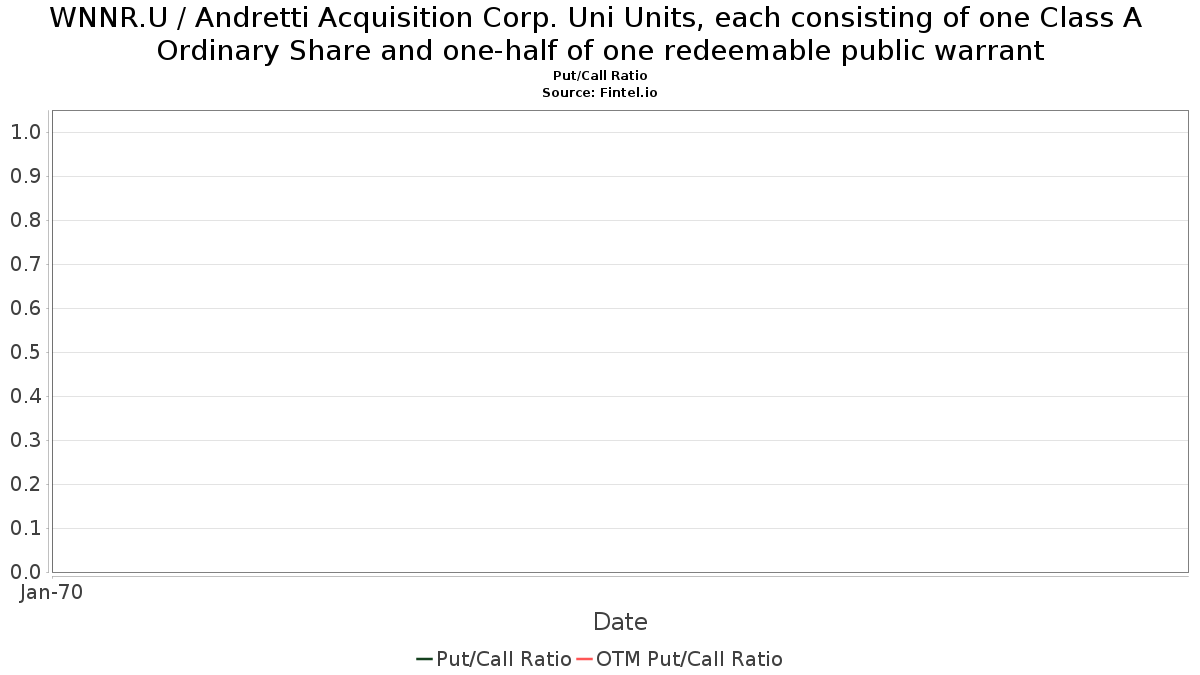This screenshot has width=1200, height=675.
Task: Click the 0.5 y-axis tick label
Action: pos(25,352)
